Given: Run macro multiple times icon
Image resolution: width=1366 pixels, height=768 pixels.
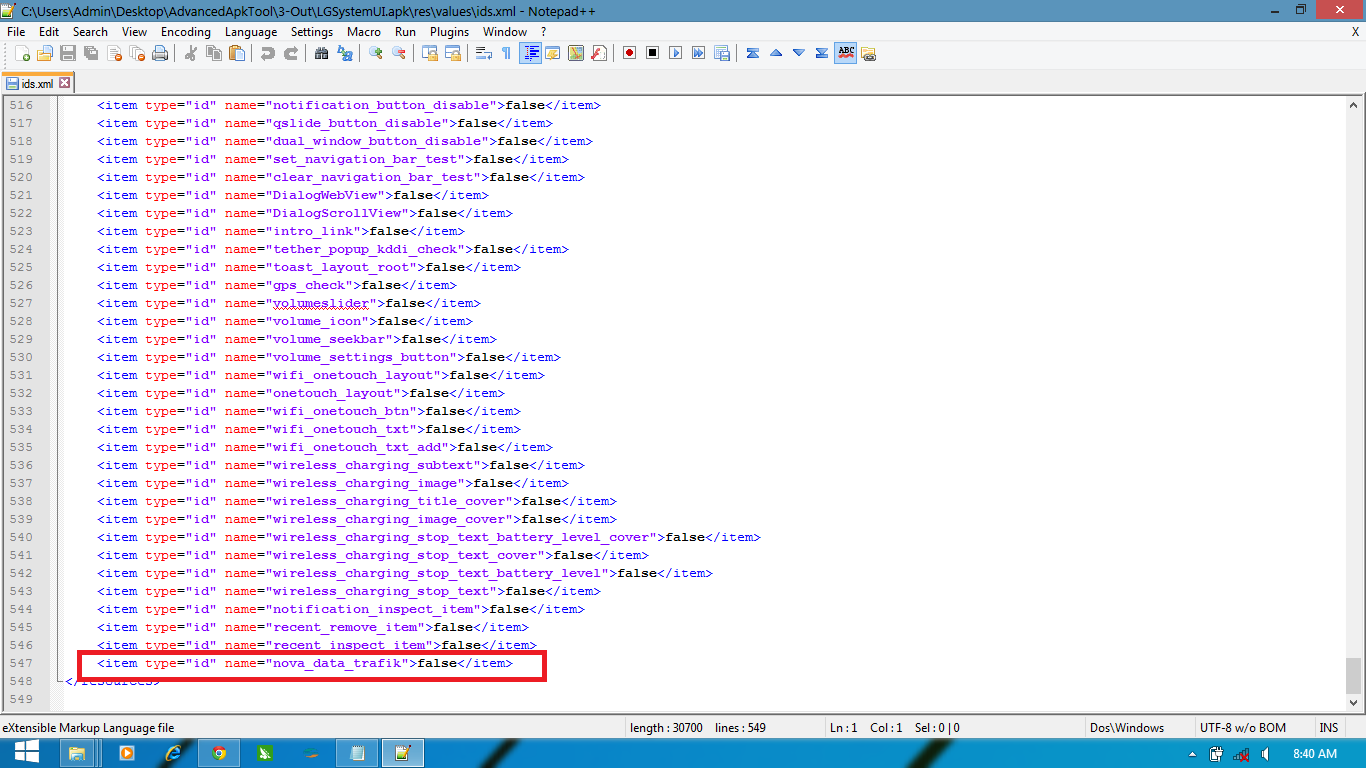Looking at the screenshot, I should tap(698, 53).
